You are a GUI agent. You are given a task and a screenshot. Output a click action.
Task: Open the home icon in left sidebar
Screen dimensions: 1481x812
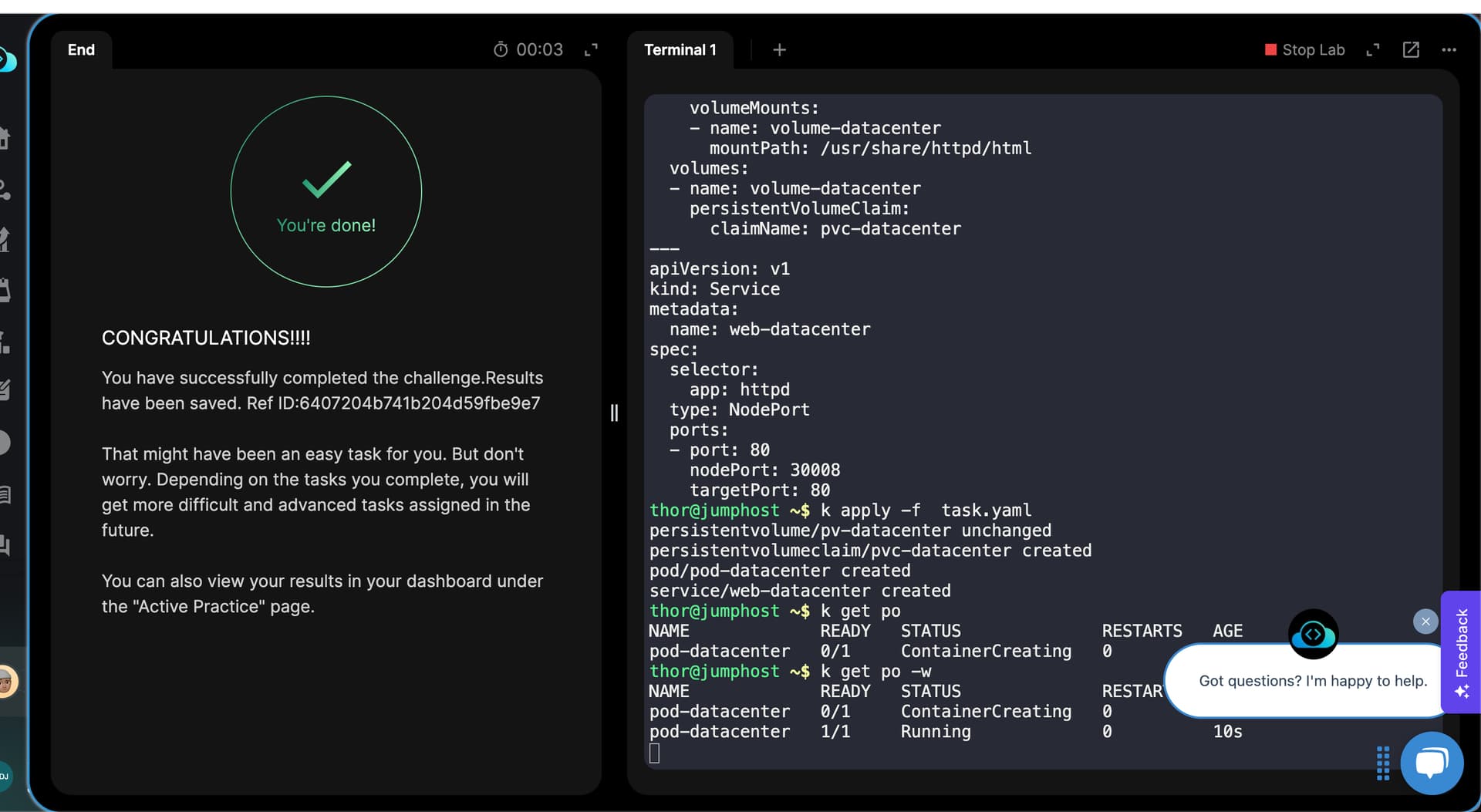click(5, 139)
